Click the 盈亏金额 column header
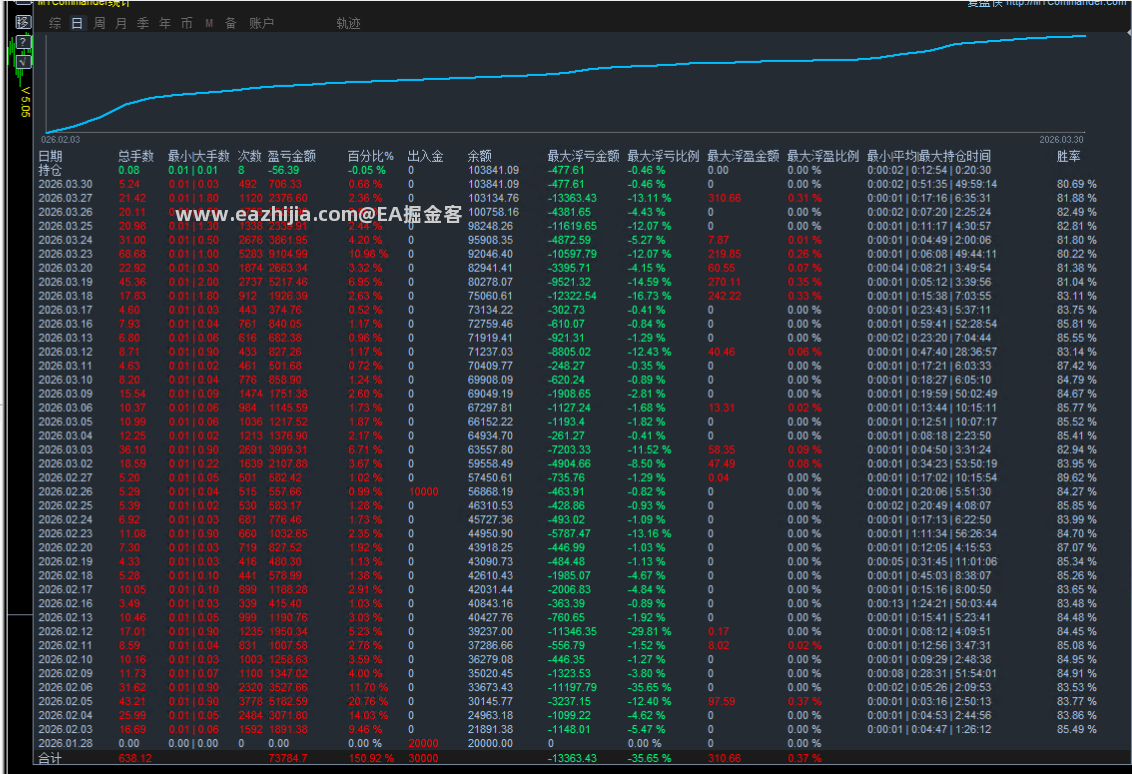 [x=292, y=156]
